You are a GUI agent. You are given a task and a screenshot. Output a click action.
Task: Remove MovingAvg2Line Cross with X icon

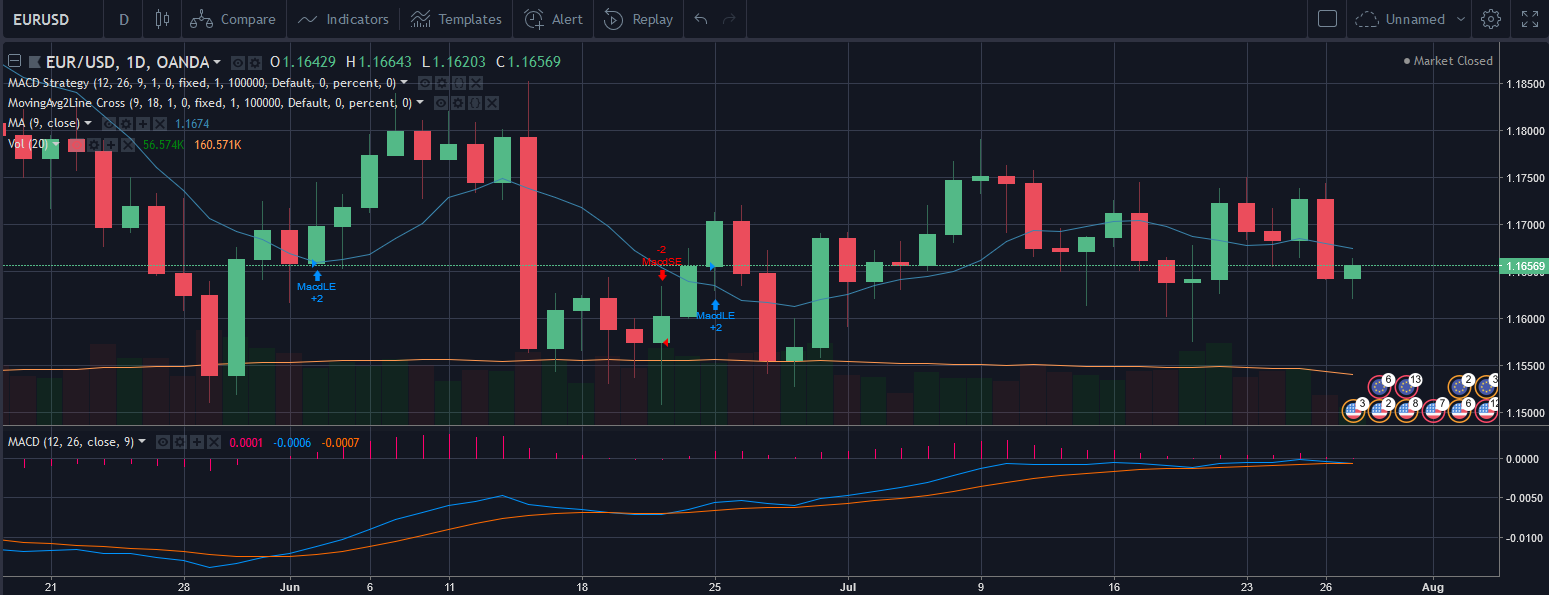492,103
